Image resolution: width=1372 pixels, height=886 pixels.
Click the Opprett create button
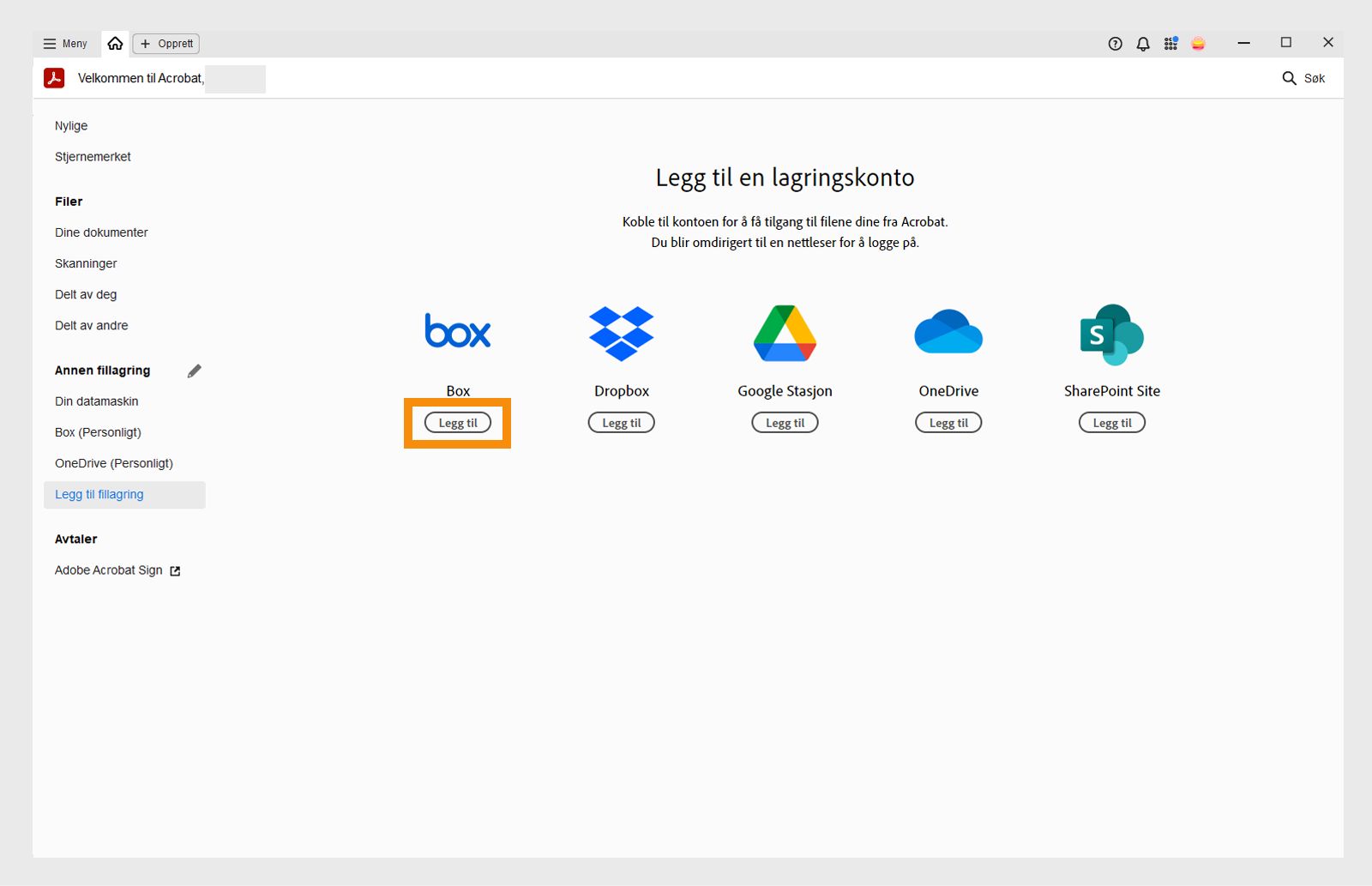166,44
